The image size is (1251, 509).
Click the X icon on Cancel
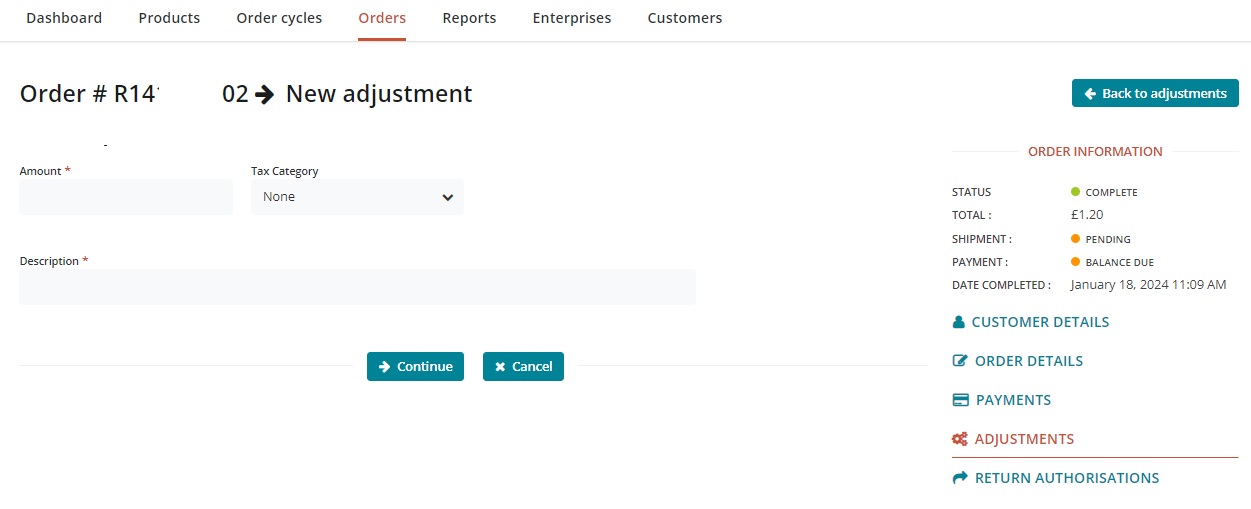500,367
